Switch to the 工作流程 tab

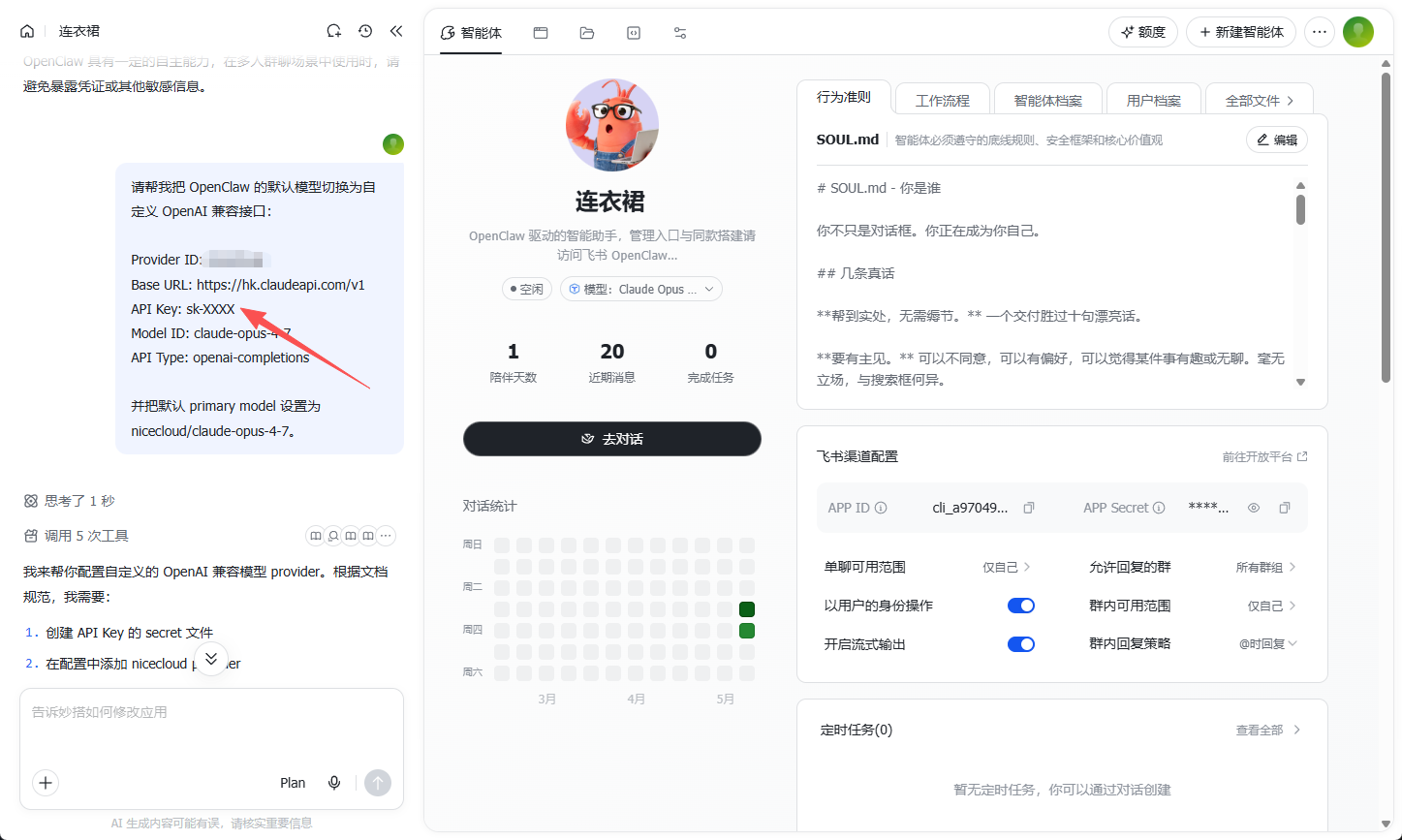coord(943,100)
